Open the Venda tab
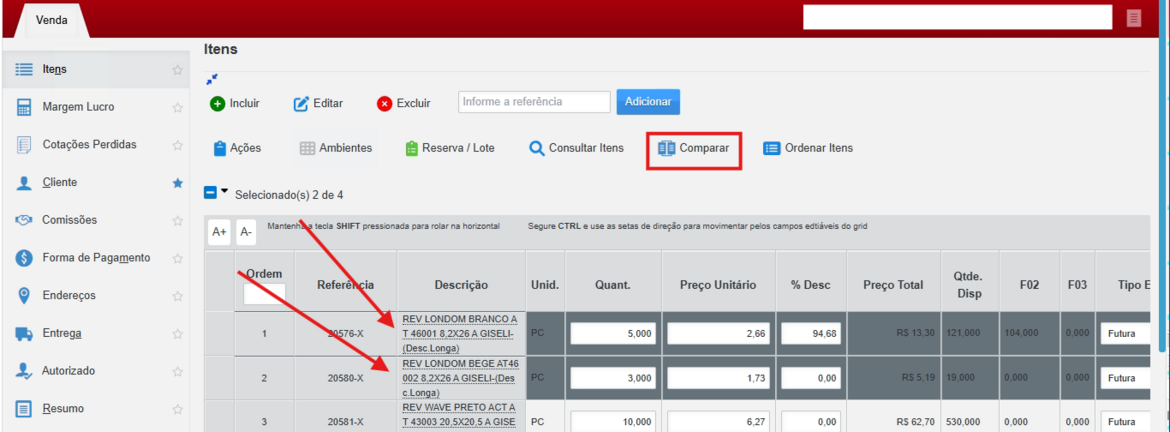 pos(51,20)
